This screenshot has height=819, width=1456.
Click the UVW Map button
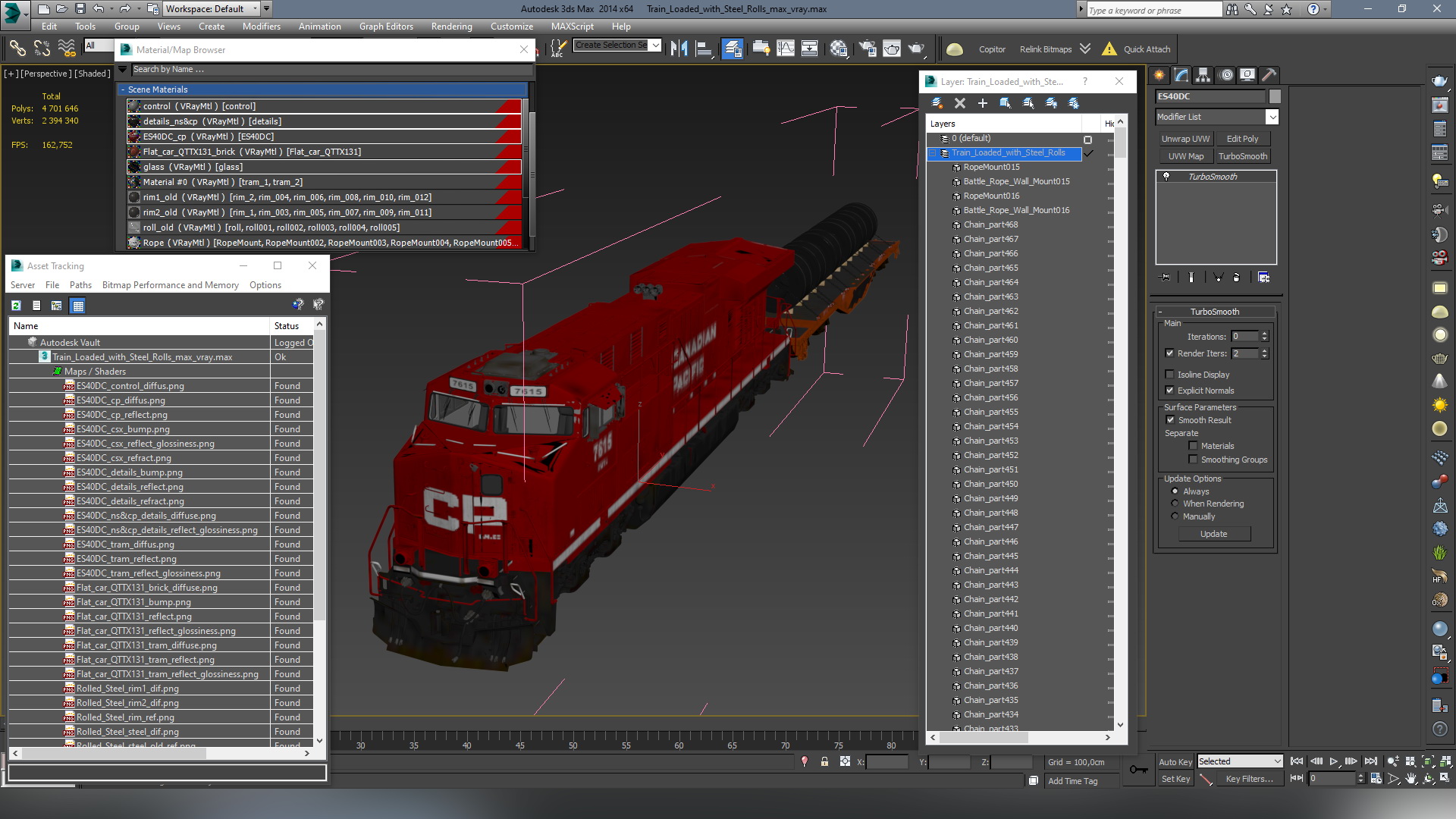point(1185,156)
